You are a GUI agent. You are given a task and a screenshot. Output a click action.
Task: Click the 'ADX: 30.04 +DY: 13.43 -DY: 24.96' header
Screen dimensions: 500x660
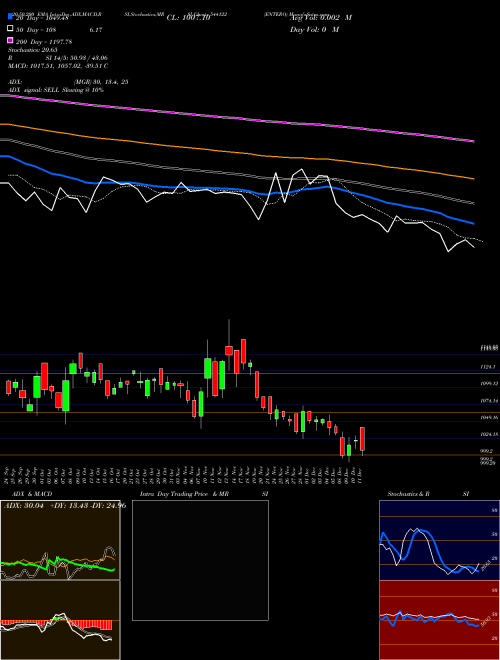(65, 506)
